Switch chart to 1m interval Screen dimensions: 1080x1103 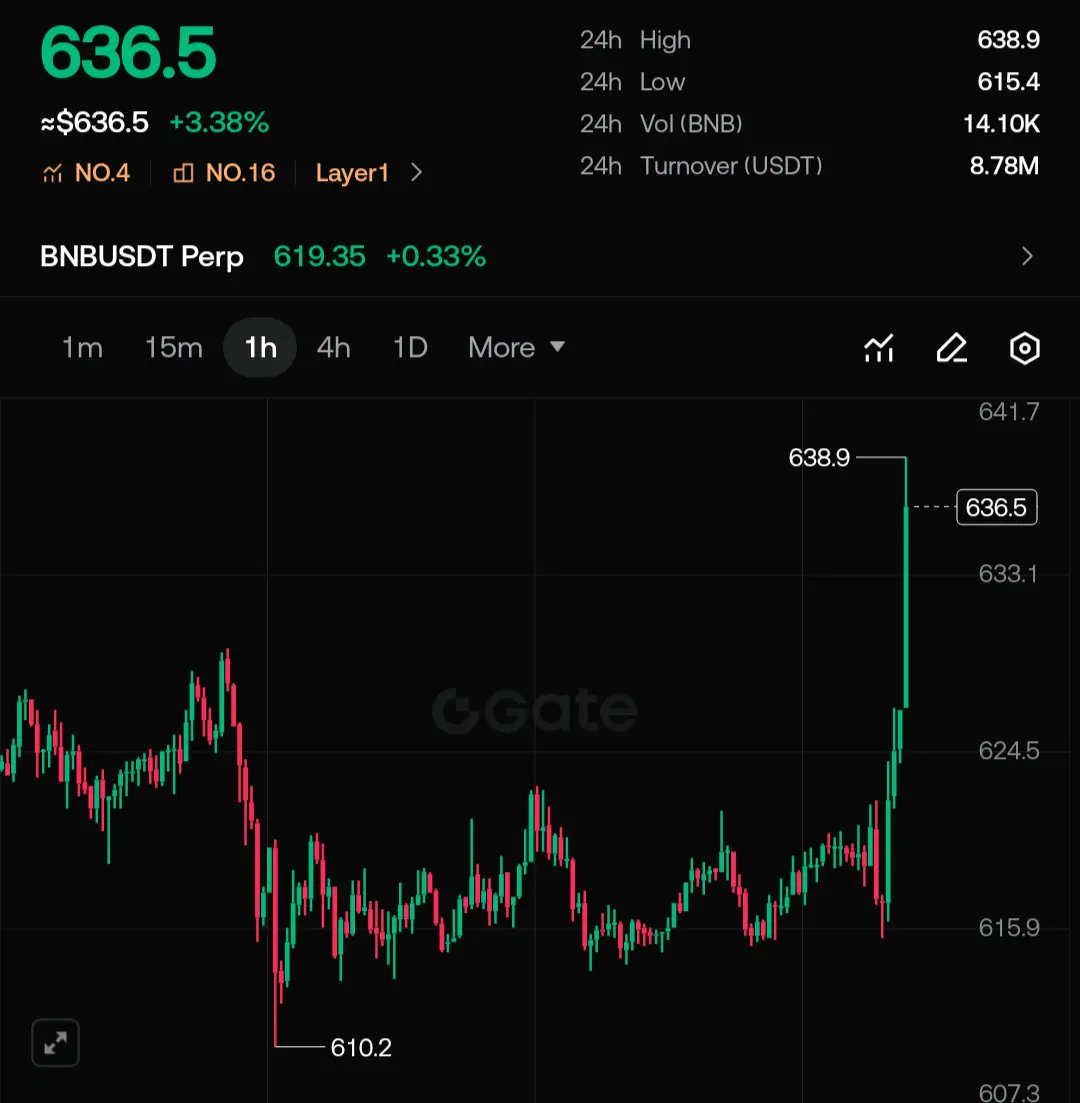[82, 348]
